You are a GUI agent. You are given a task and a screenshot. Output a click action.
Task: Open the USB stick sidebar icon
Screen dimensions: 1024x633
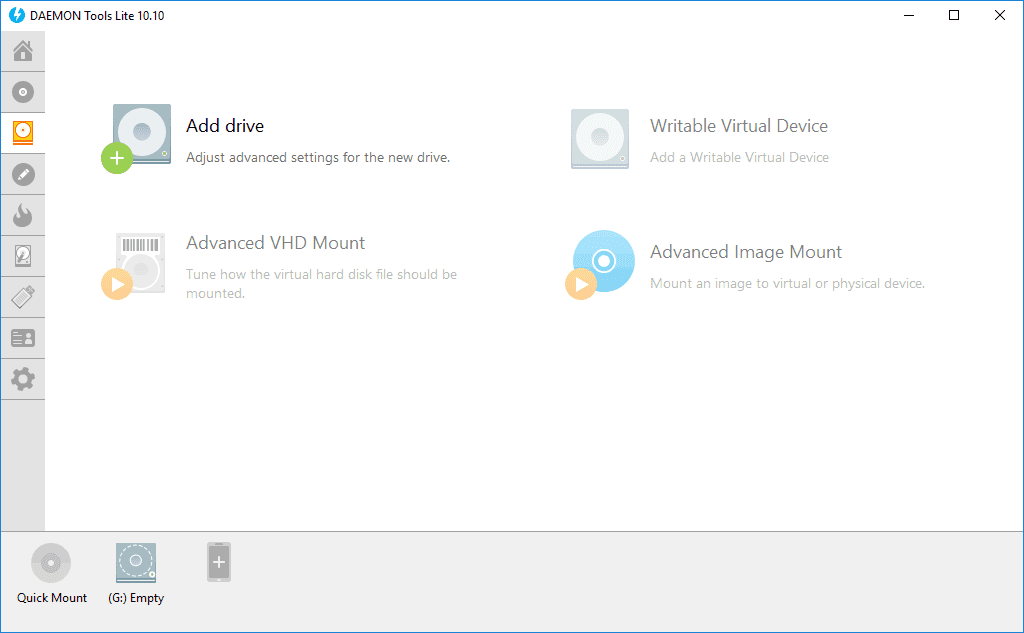pyautogui.click(x=23, y=297)
